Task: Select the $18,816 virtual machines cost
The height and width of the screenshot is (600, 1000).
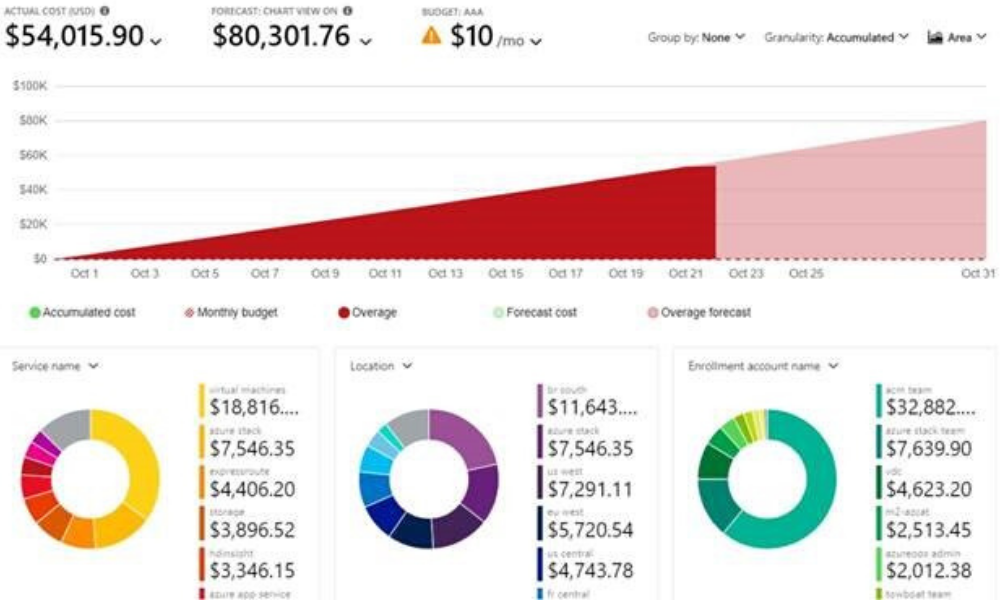Action: [x=254, y=407]
